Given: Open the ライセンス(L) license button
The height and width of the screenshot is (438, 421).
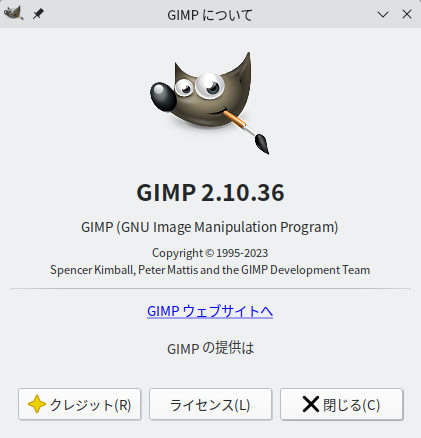Looking at the screenshot, I should pos(210,404).
